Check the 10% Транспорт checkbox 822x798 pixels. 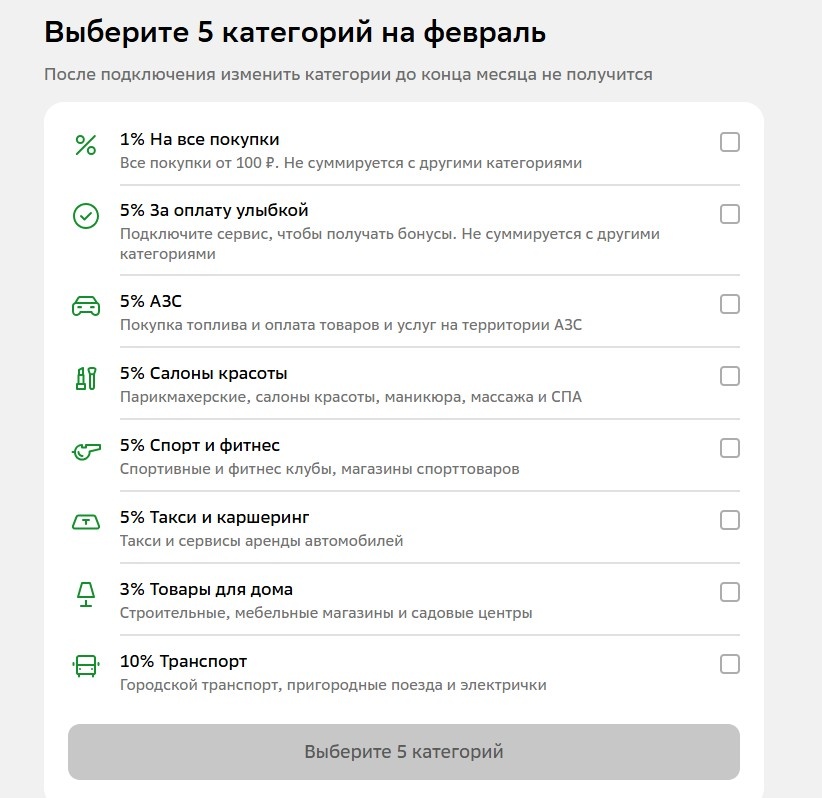point(730,664)
